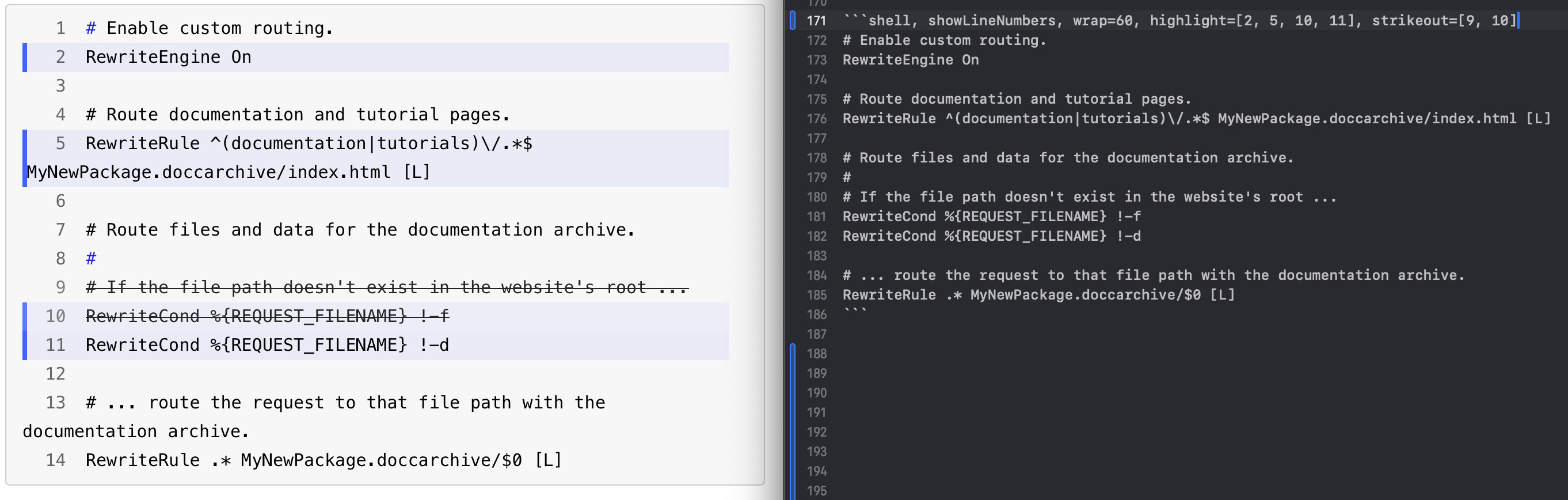This screenshot has width=1568, height=500.
Task: Click "RewriteRule ^(documentation|tutorials)" on preview line 5
Action: 282,143
